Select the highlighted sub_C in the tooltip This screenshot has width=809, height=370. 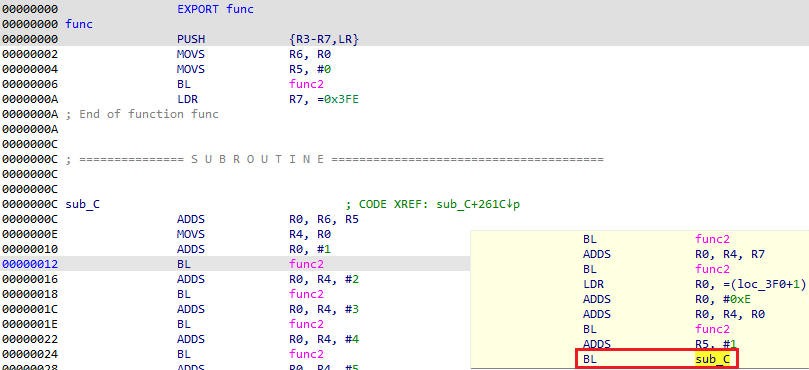click(713, 359)
